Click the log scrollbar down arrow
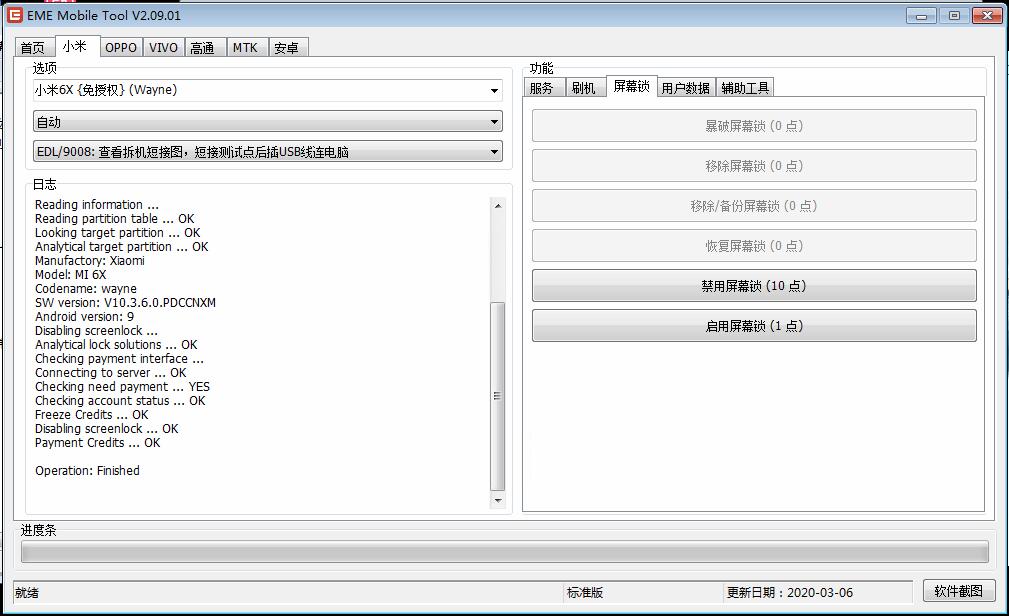 (x=497, y=500)
